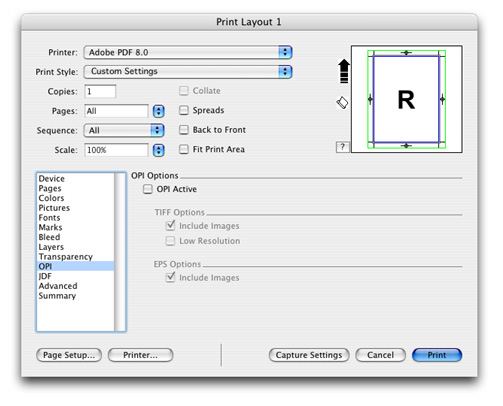This screenshot has width=503, height=406.
Task: Check the Back to Front option
Action: 184,130
